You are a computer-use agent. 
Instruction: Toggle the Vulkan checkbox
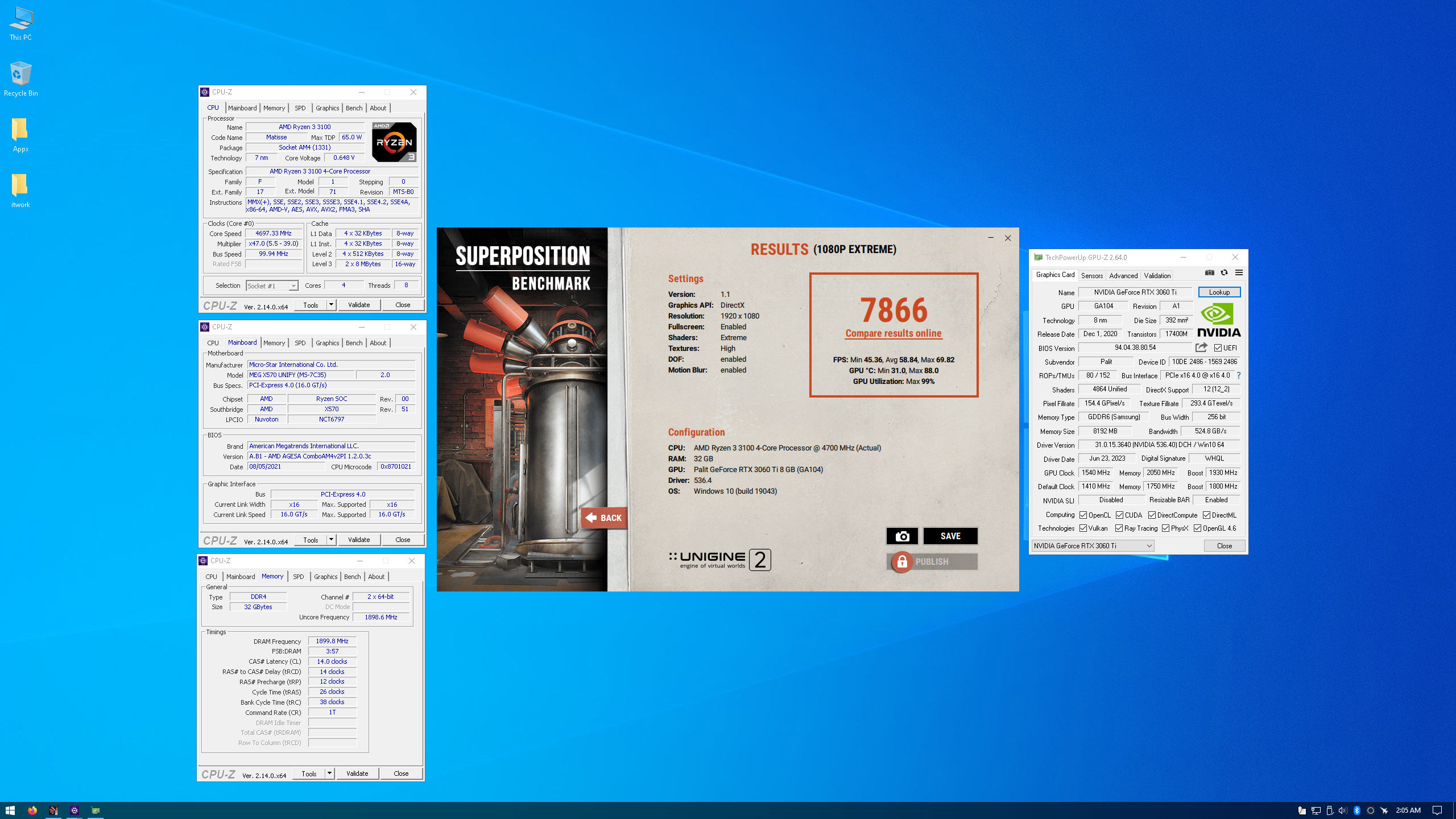coord(1083,528)
